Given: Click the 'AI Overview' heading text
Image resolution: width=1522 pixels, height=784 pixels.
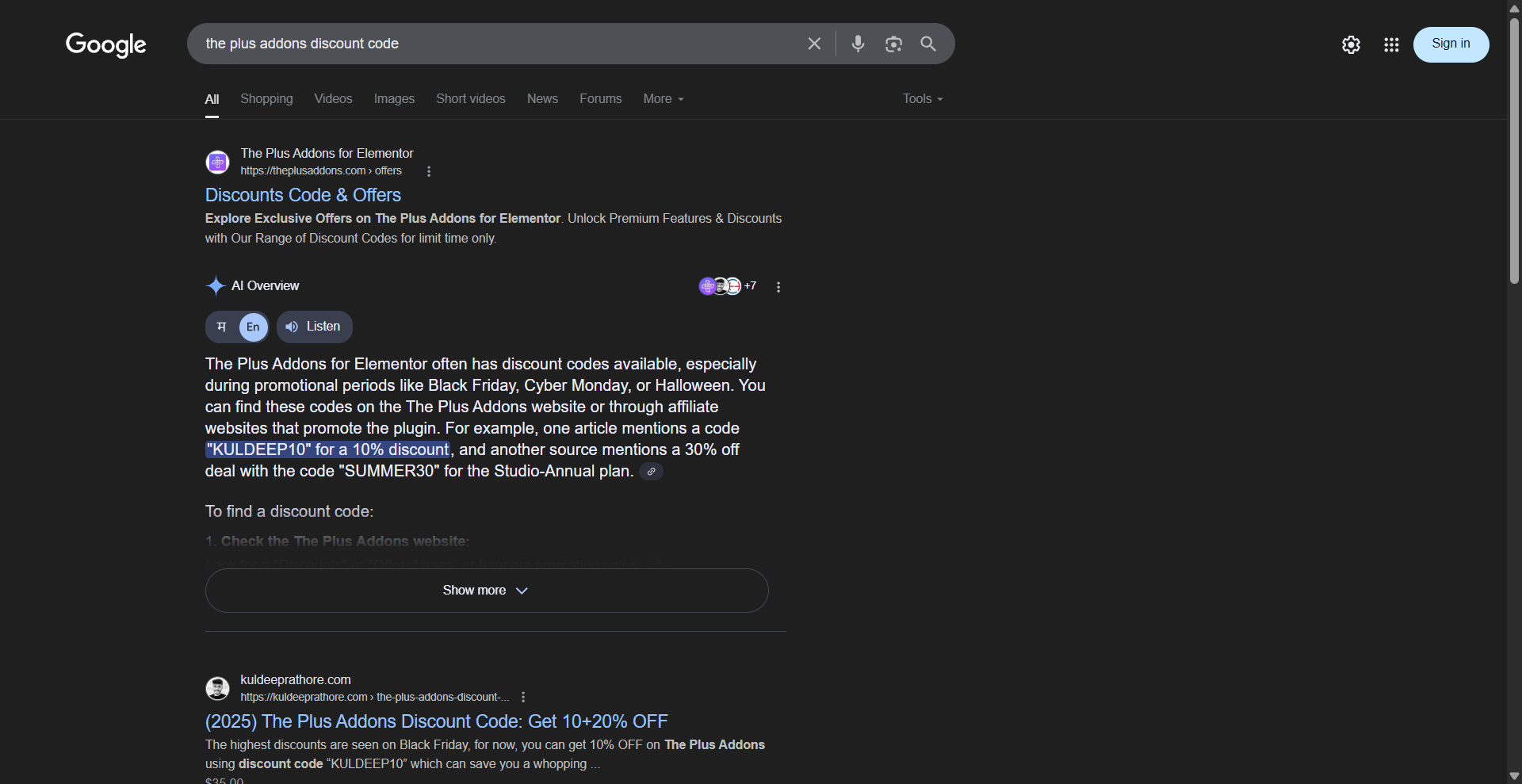Looking at the screenshot, I should [266, 285].
